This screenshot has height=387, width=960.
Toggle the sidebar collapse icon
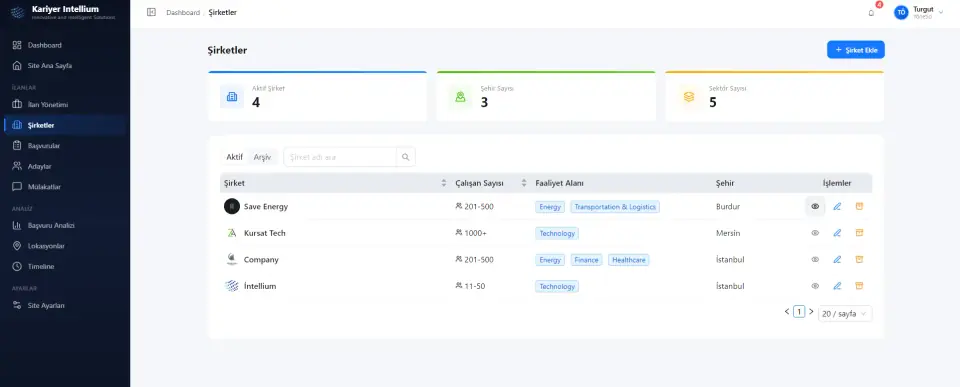(x=151, y=12)
